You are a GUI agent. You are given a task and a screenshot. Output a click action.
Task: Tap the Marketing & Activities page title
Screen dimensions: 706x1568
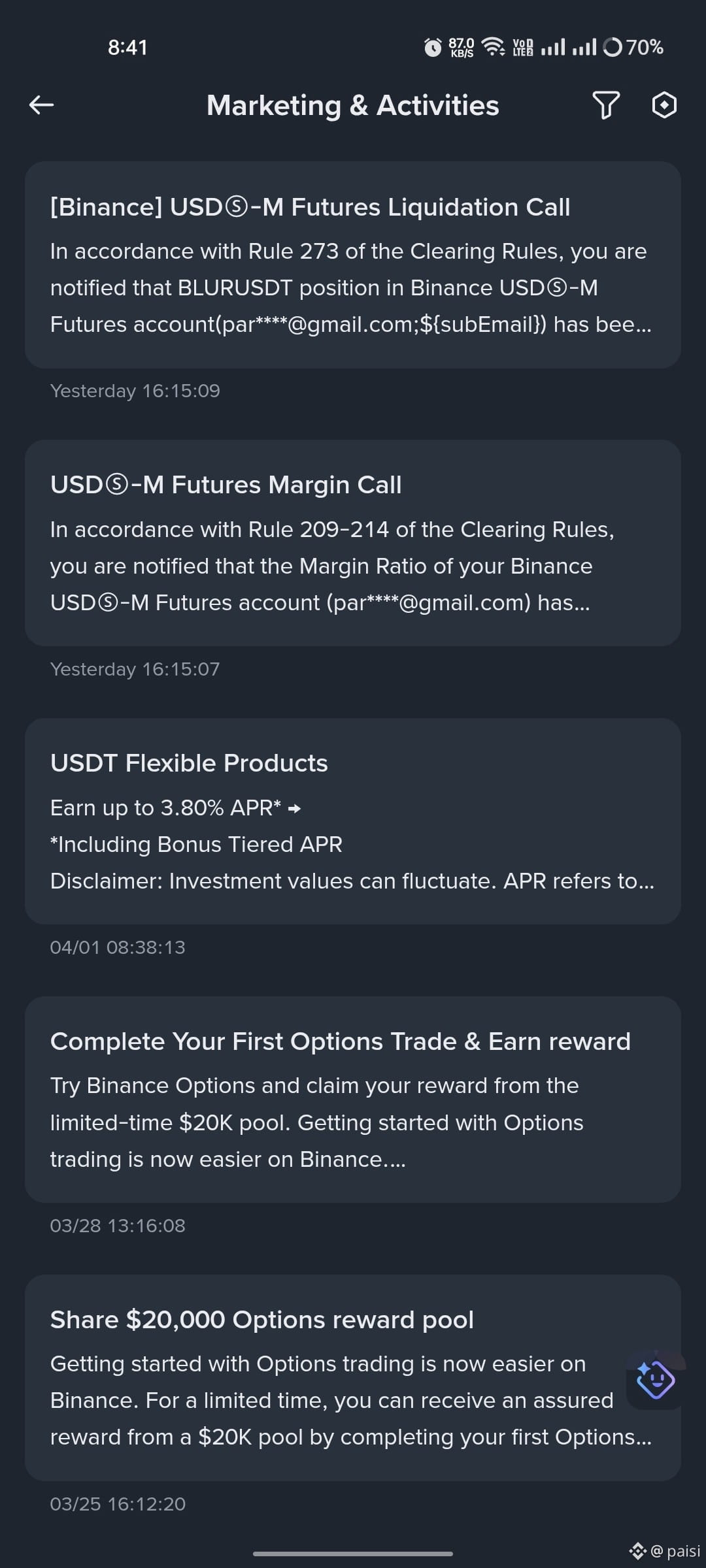(x=353, y=105)
